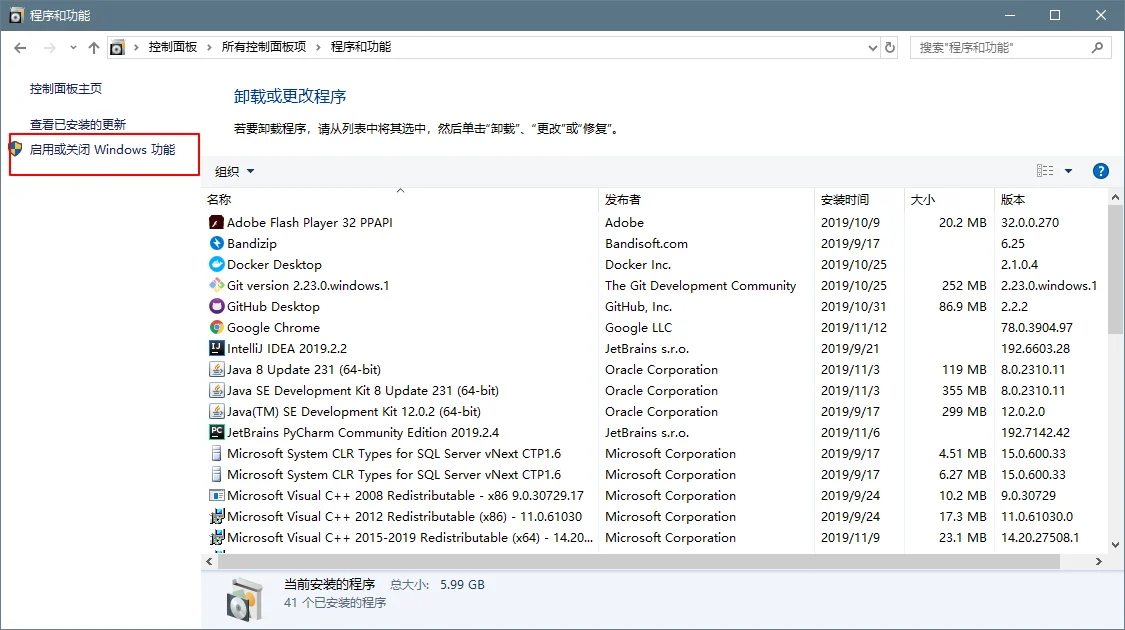Click Java(TM) SE Development Kit 12.0.2 icon
The height and width of the screenshot is (630, 1125).
[216, 411]
